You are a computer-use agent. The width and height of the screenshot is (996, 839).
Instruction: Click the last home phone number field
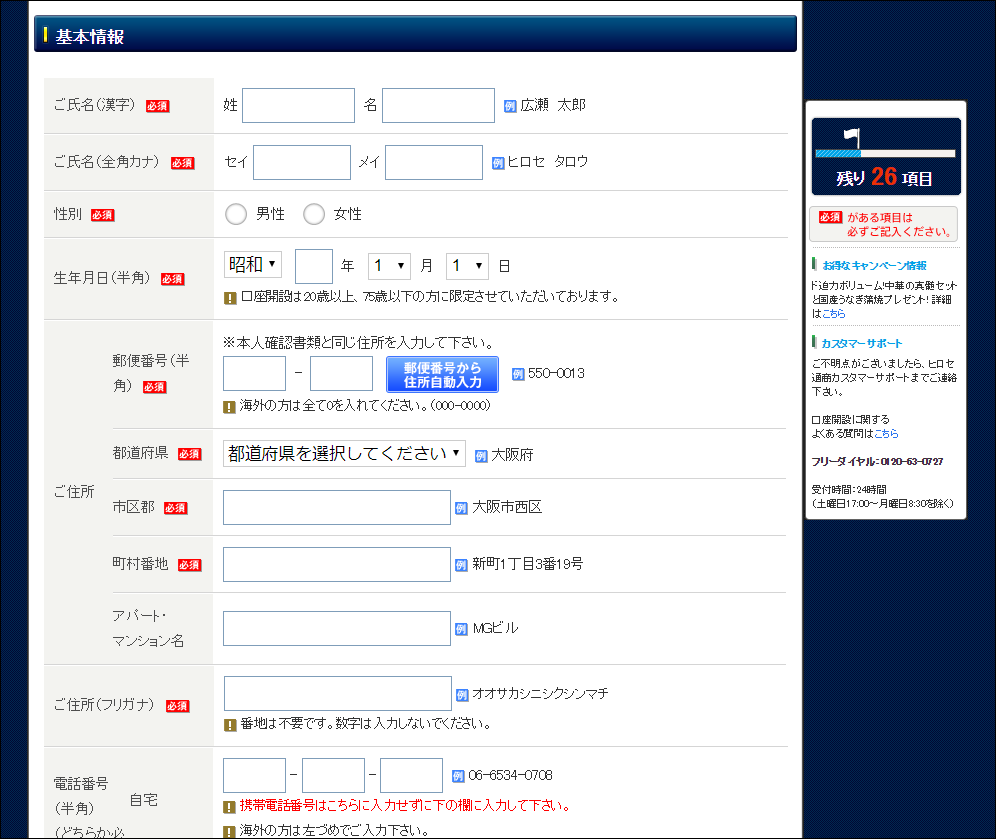coord(412,775)
